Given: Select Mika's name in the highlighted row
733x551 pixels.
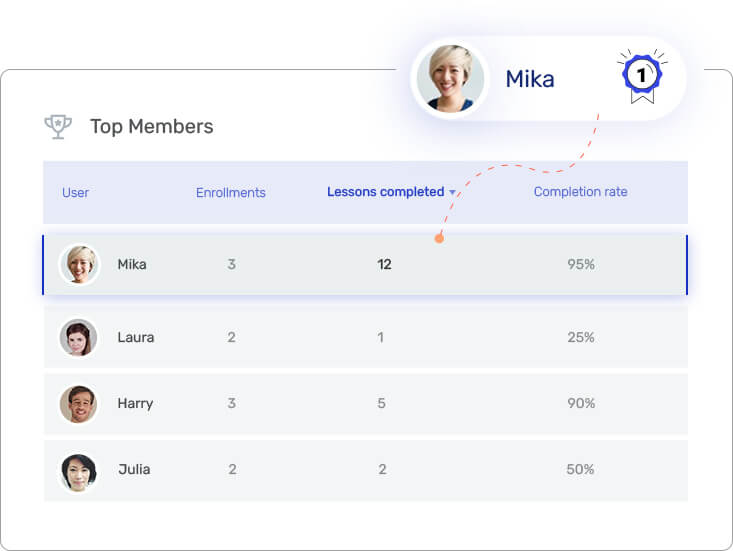Looking at the screenshot, I should [x=132, y=265].
